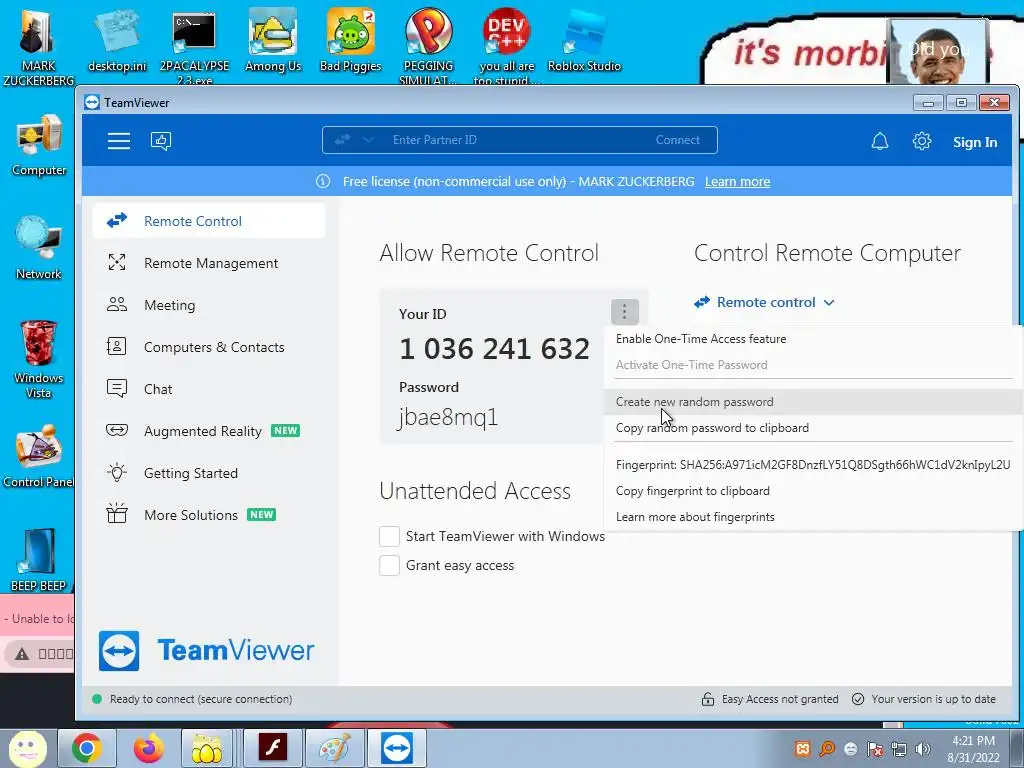Open the Remote Management section
Viewport: 1024px width, 768px height.
coord(209,263)
